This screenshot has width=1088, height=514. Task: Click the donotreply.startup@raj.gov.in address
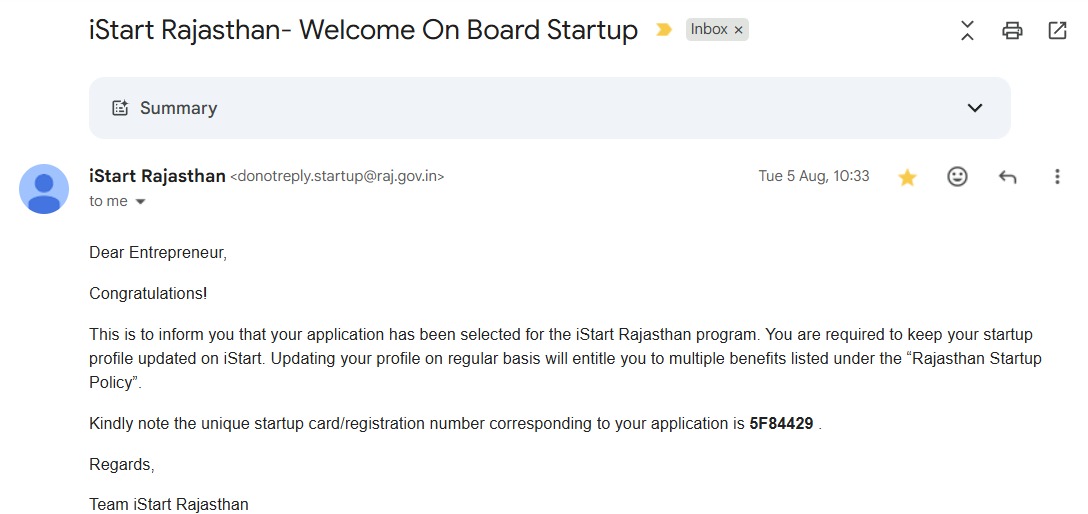[x=337, y=176]
